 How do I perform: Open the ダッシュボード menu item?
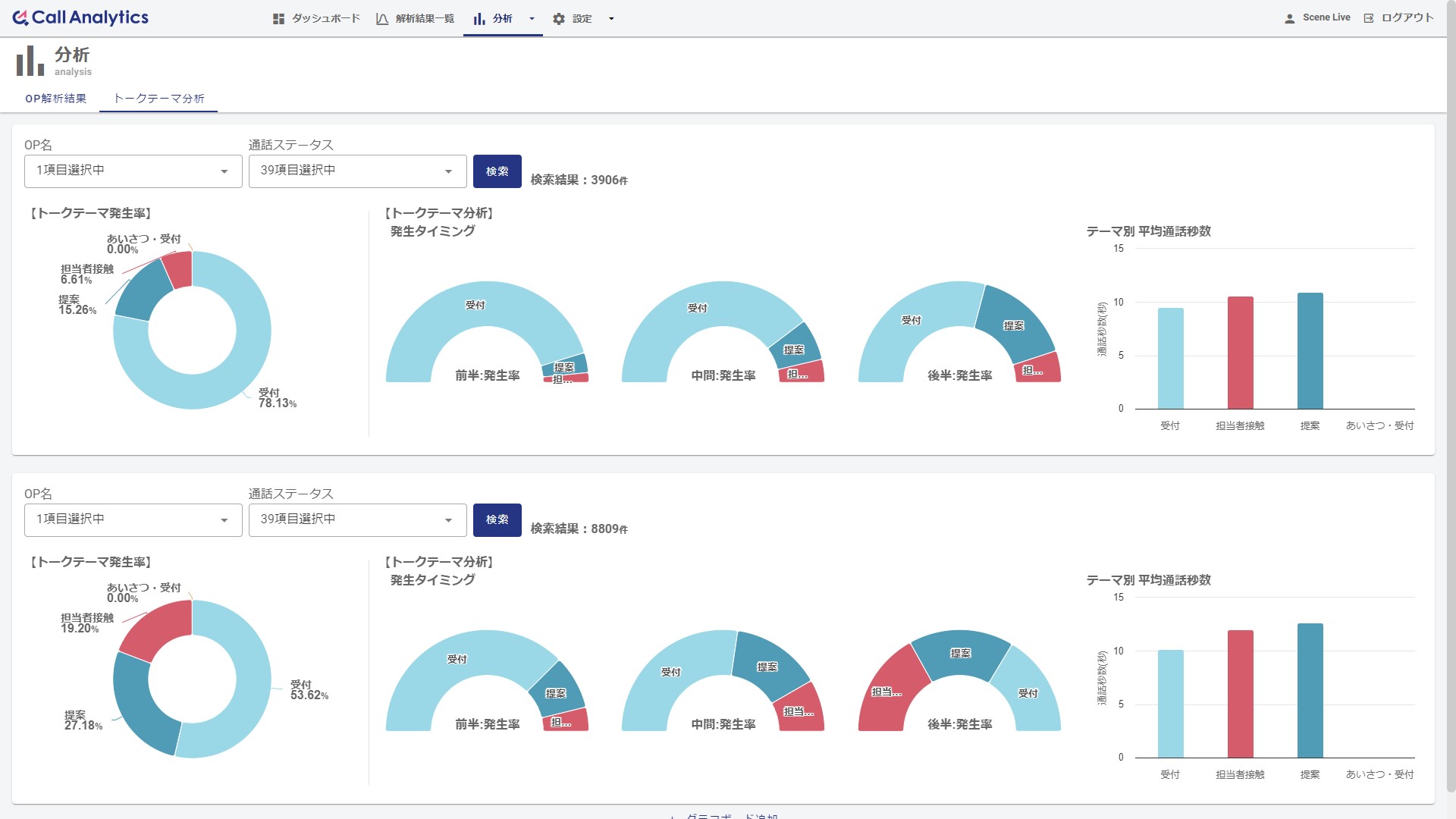[326, 18]
